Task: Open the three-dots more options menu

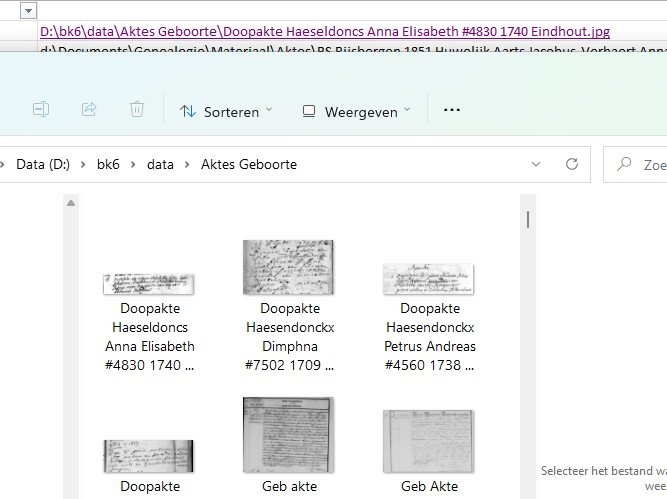Action: pos(451,110)
